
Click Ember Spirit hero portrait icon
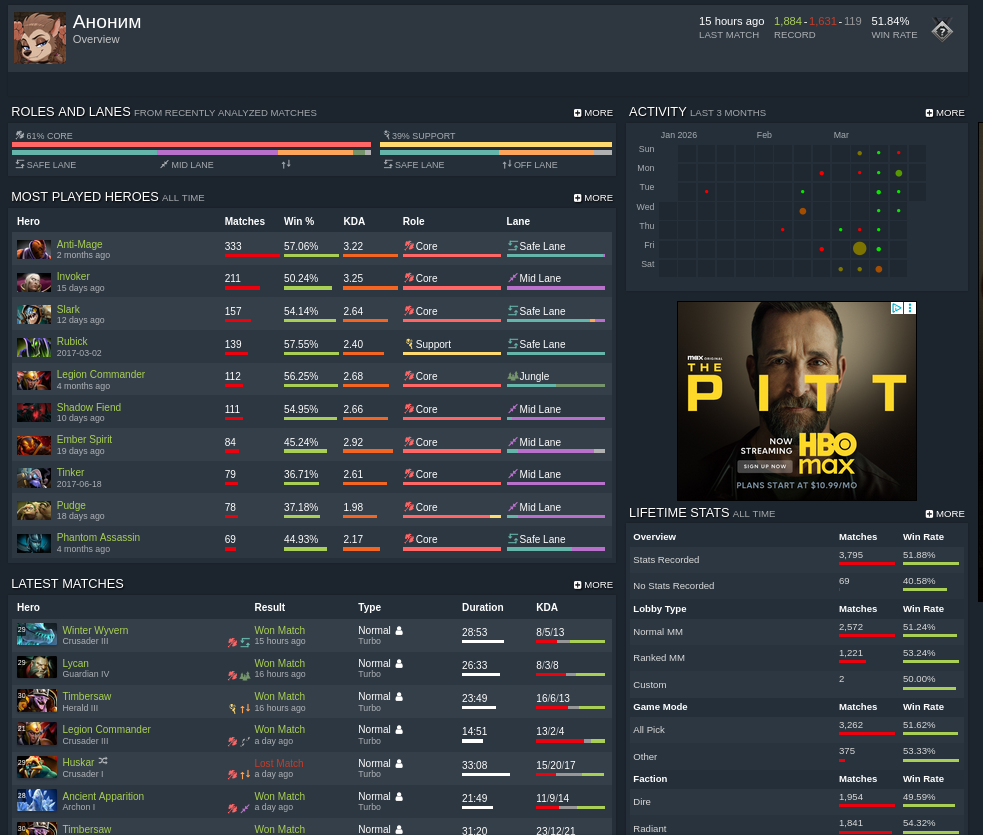click(34, 445)
